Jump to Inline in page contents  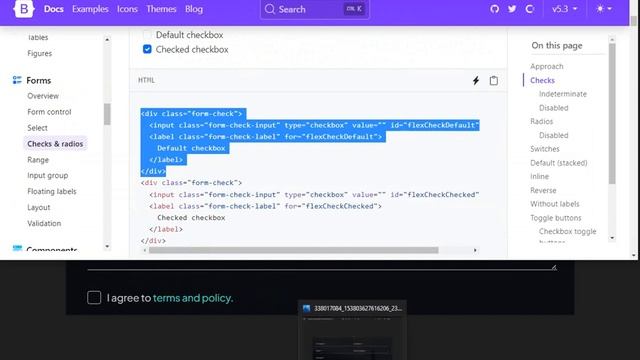pos(539,176)
